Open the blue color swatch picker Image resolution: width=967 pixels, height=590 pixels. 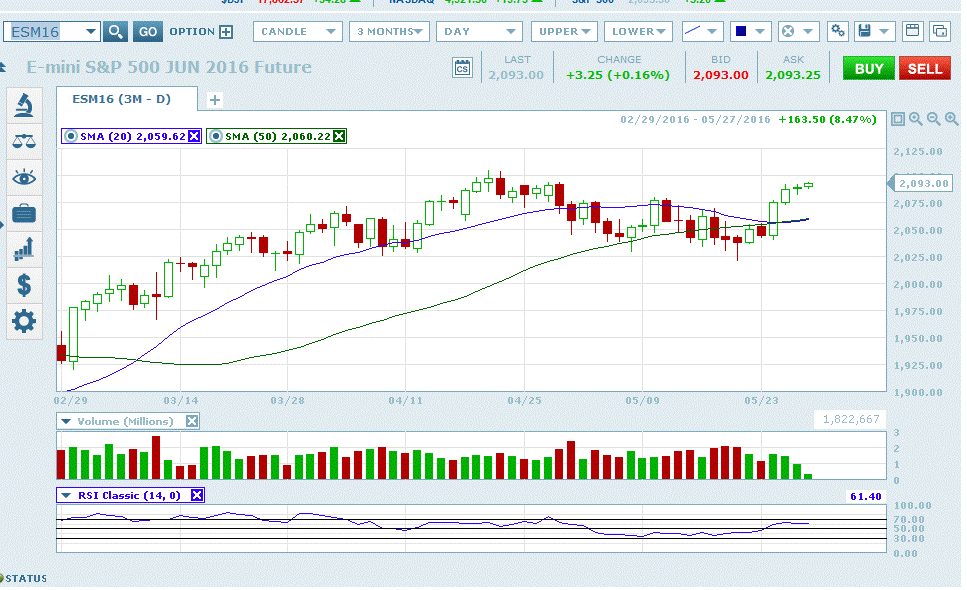tap(748, 32)
